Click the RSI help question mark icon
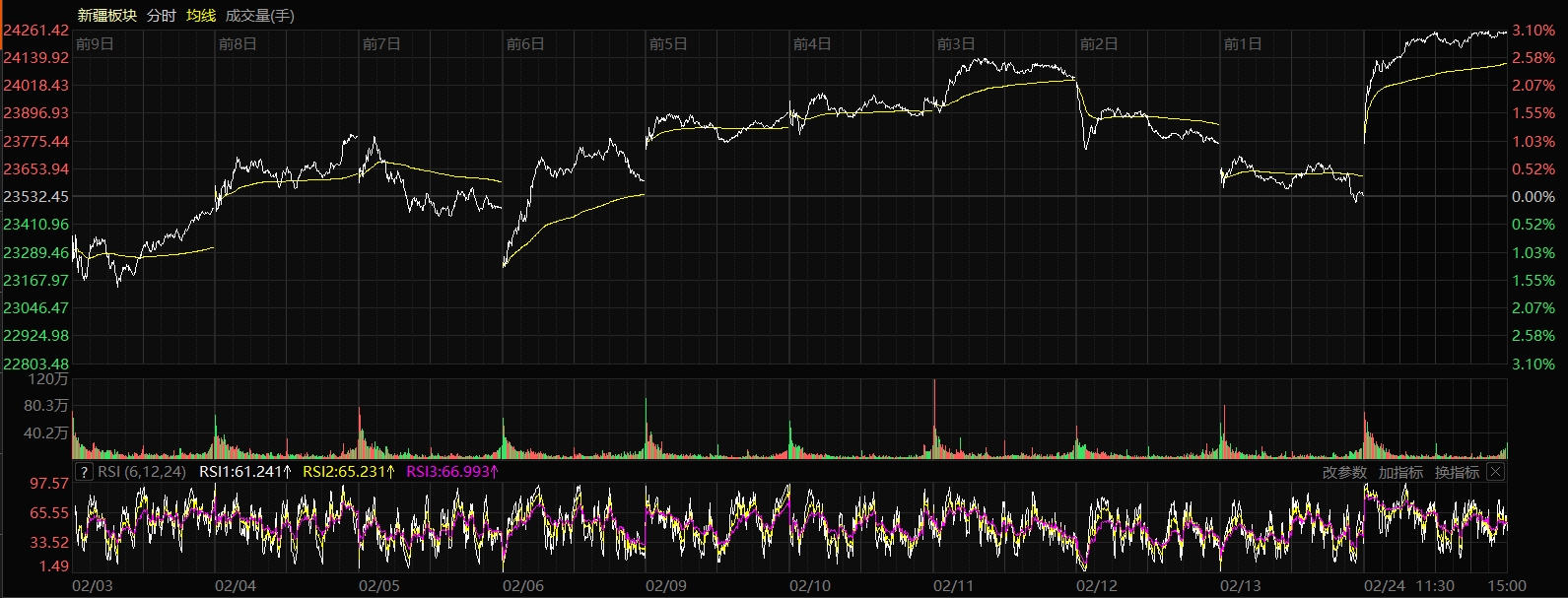 [x=84, y=472]
